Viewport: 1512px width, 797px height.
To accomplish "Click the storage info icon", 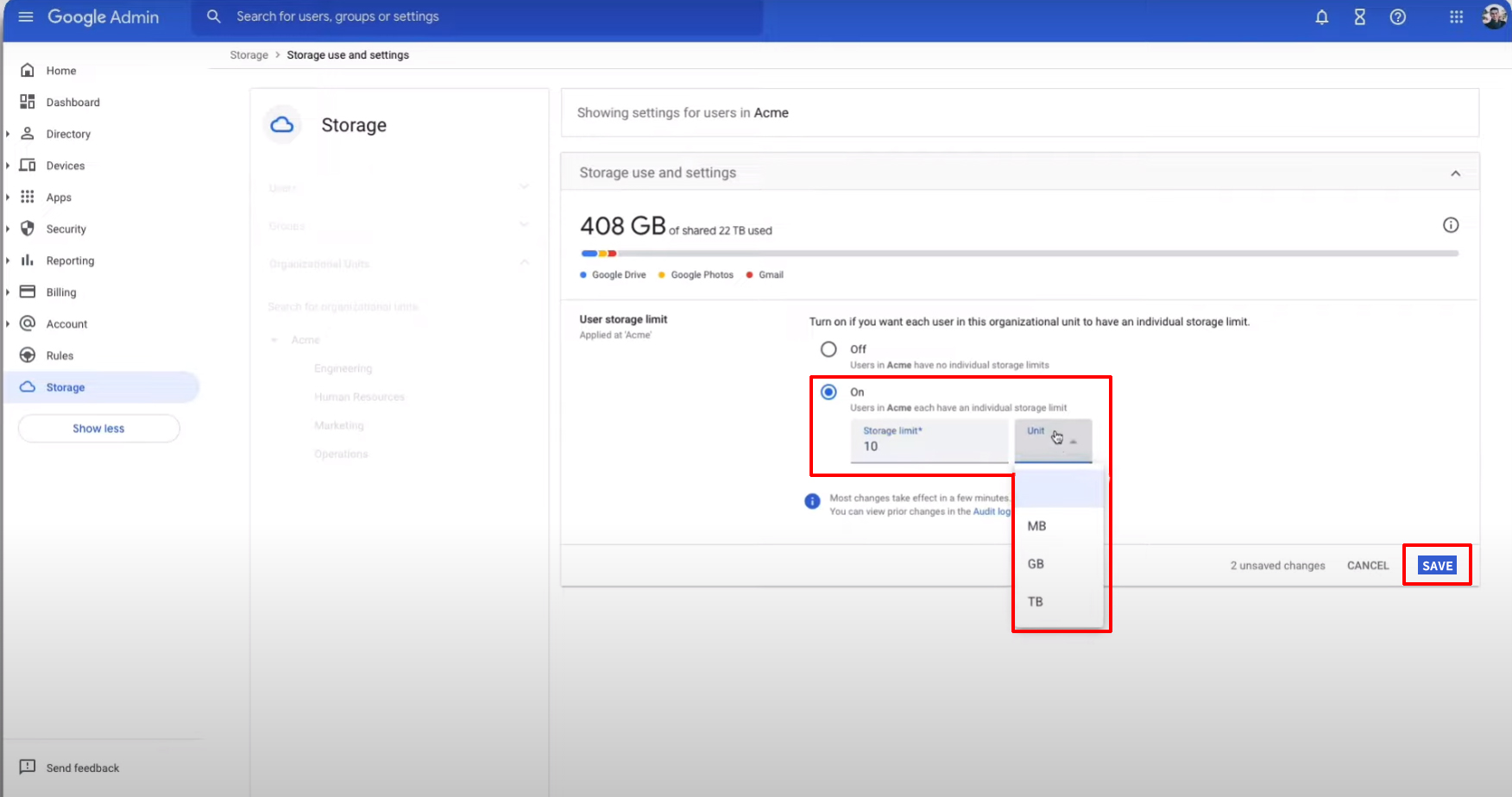I will 1451,225.
